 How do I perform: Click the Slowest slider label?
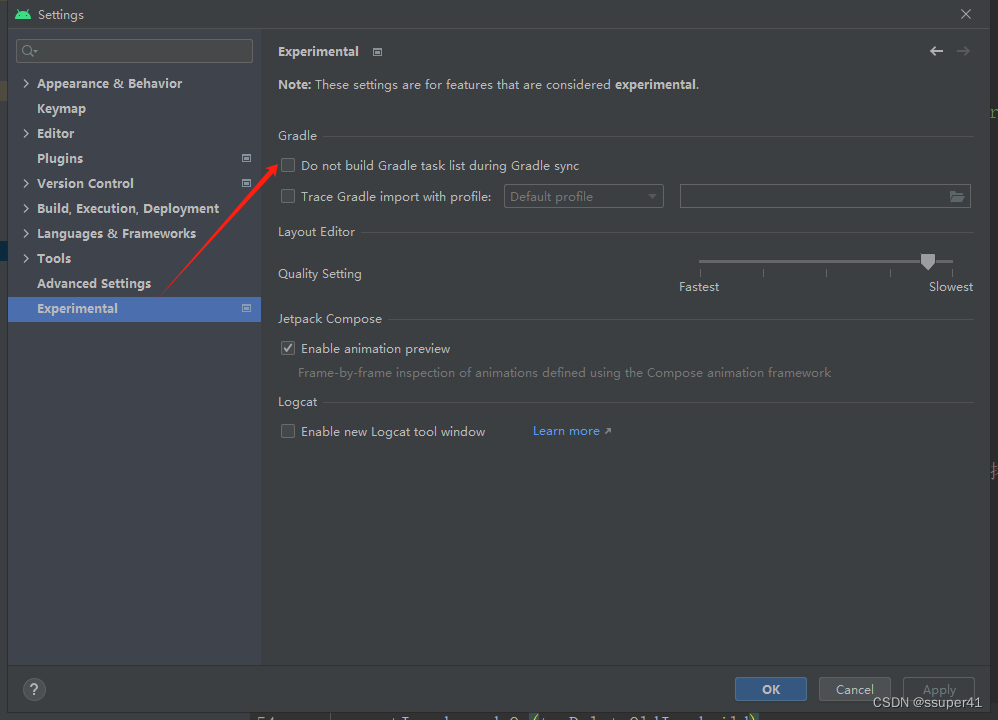pos(950,286)
